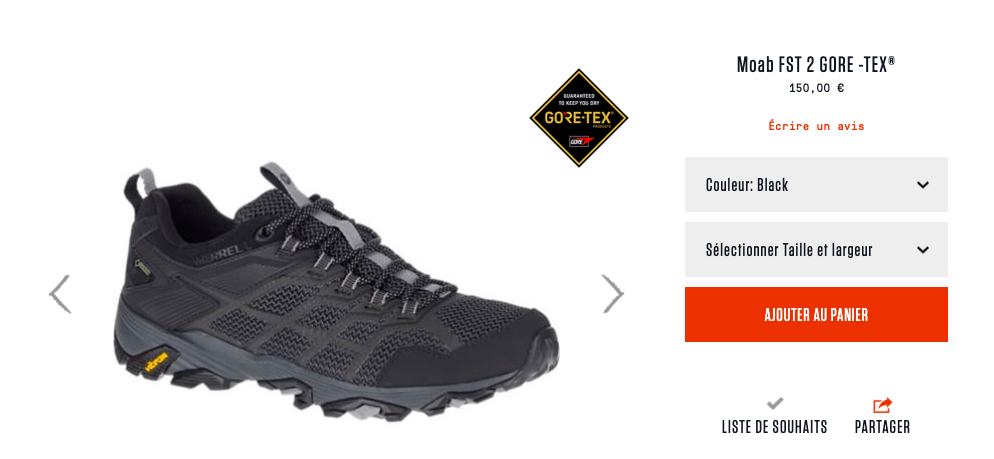The width and height of the screenshot is (994, 459).
Task: Click the yellow Vibram logo on the sole
Action: 156,362
